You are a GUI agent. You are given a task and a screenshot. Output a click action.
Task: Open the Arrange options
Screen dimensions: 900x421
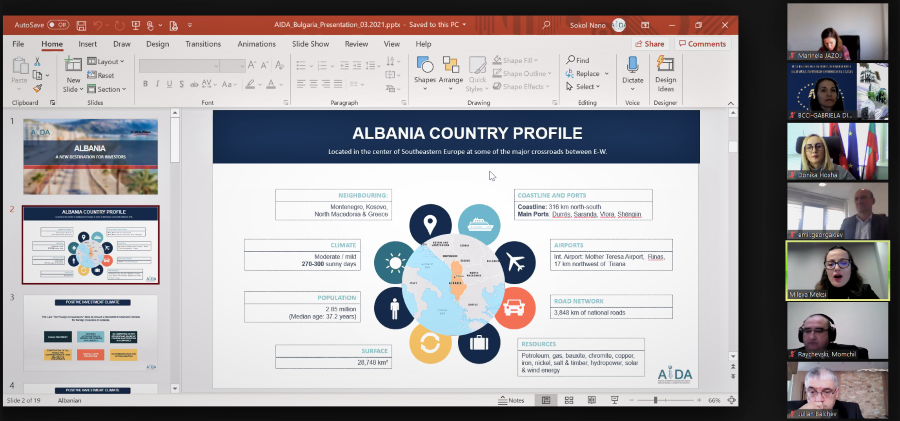(x=451, y=74)
